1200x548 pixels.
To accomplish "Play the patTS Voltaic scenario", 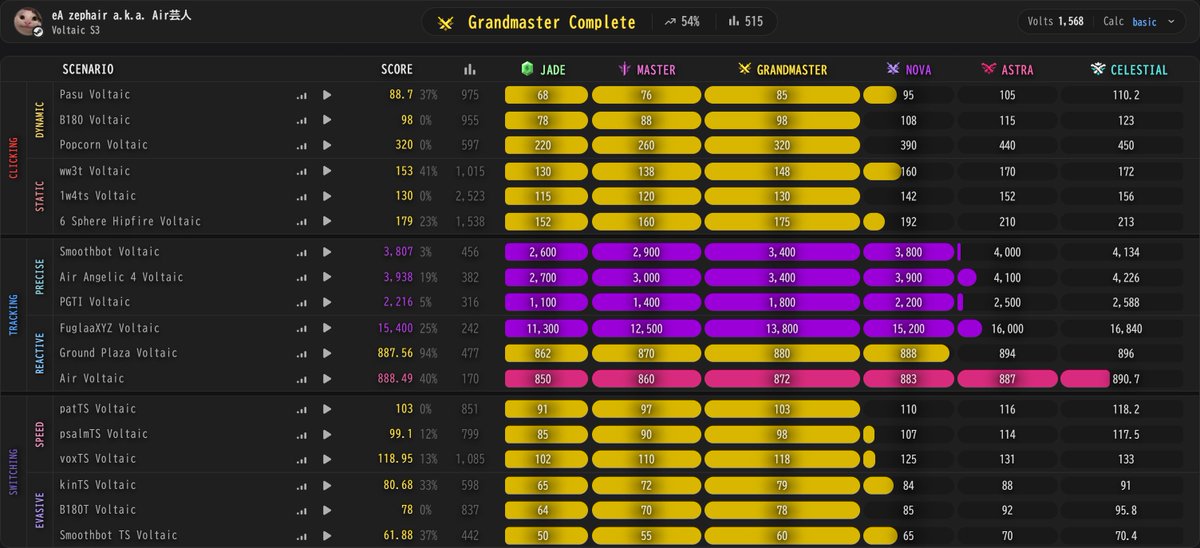I will pos(326,409).
